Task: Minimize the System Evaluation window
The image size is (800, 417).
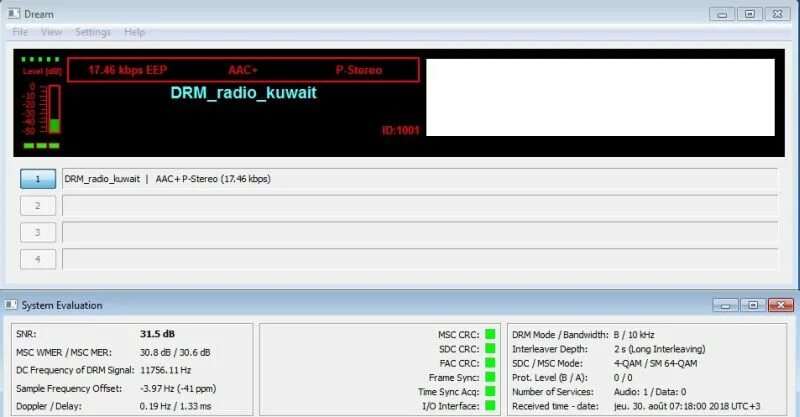Action: (x=725, y=305)
